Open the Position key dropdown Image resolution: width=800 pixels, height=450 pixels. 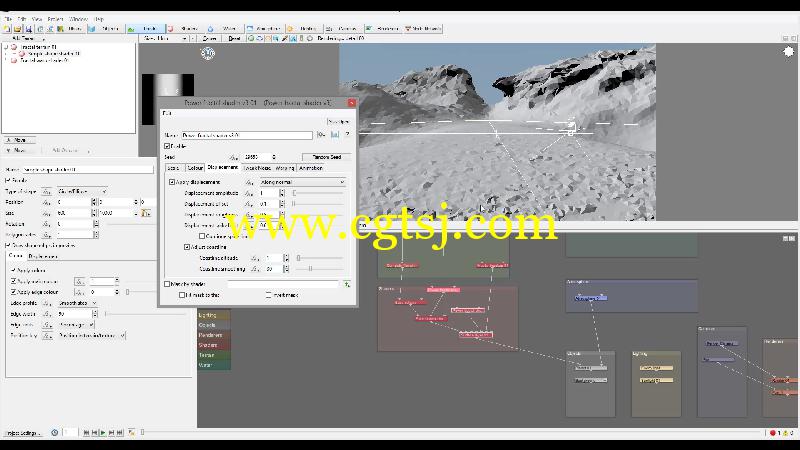pos(91,335)
